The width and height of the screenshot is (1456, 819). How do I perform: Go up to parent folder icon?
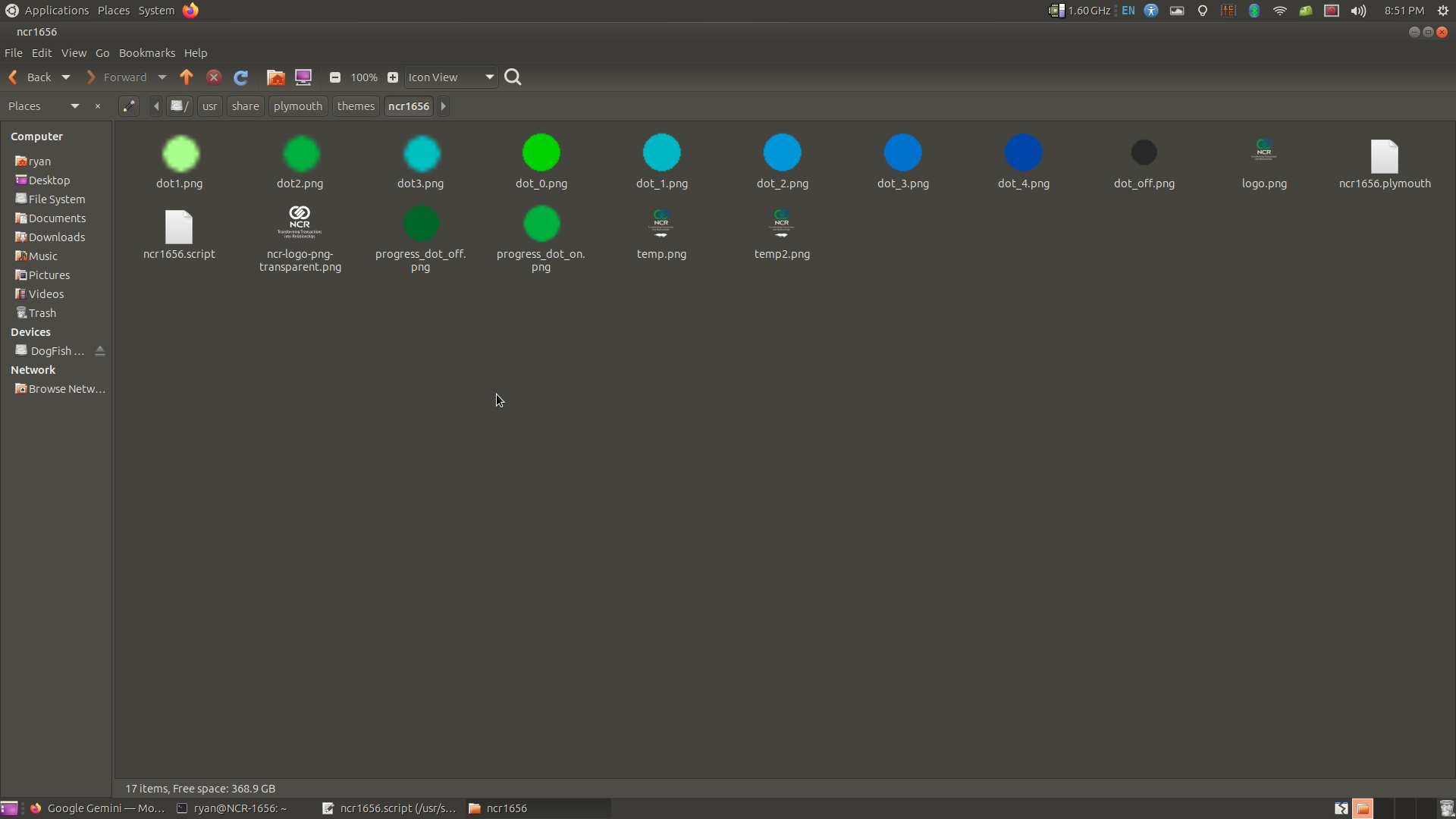187,77
